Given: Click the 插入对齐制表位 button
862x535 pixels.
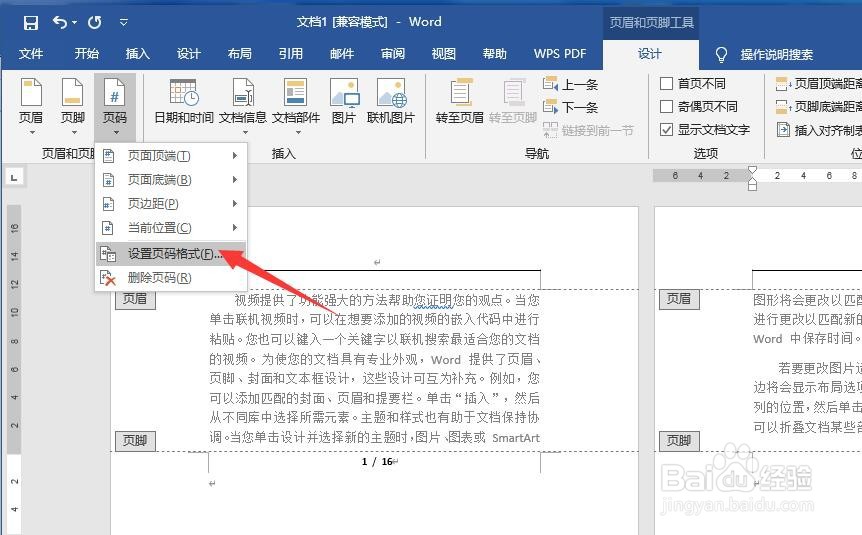Looking at the screenshot, I should pos(819,130).
